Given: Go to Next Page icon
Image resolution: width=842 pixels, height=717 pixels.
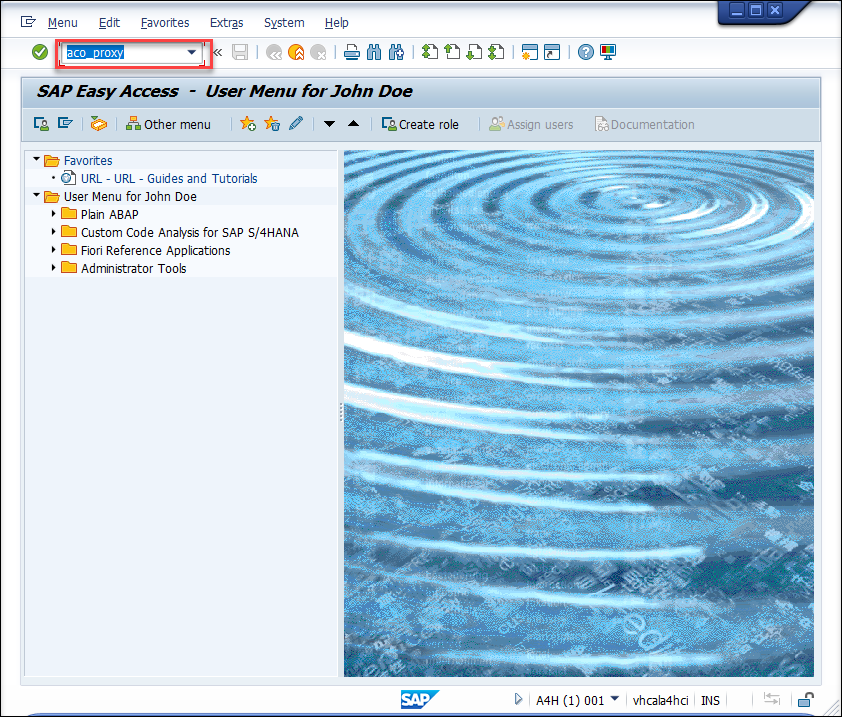Looking at the screenshot, I should tap(474, 52).
